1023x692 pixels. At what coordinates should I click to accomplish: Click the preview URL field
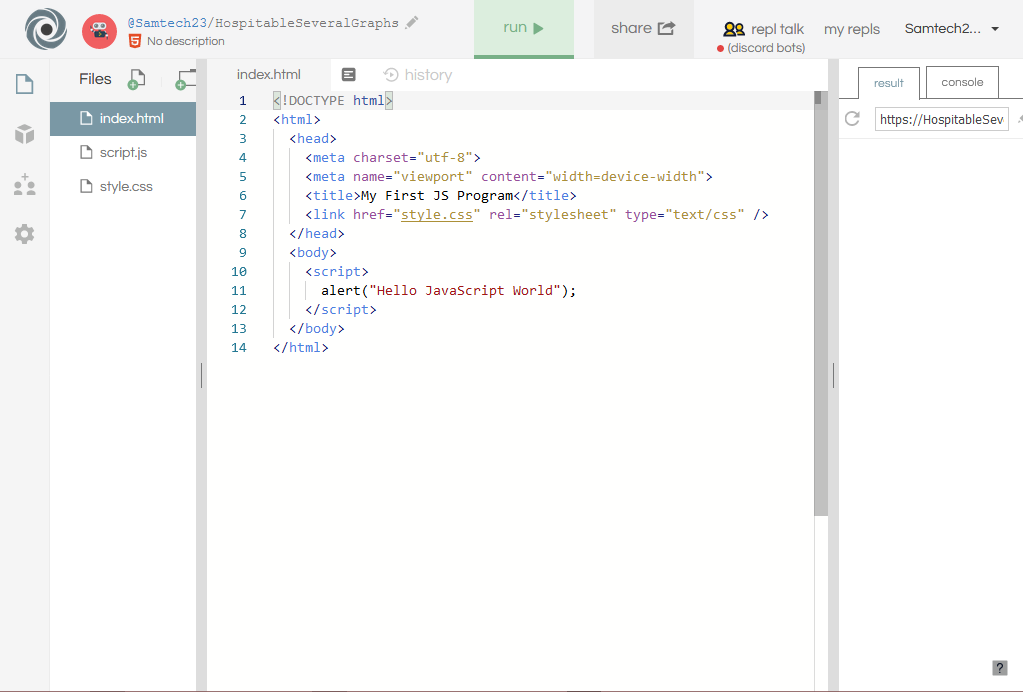941,119
